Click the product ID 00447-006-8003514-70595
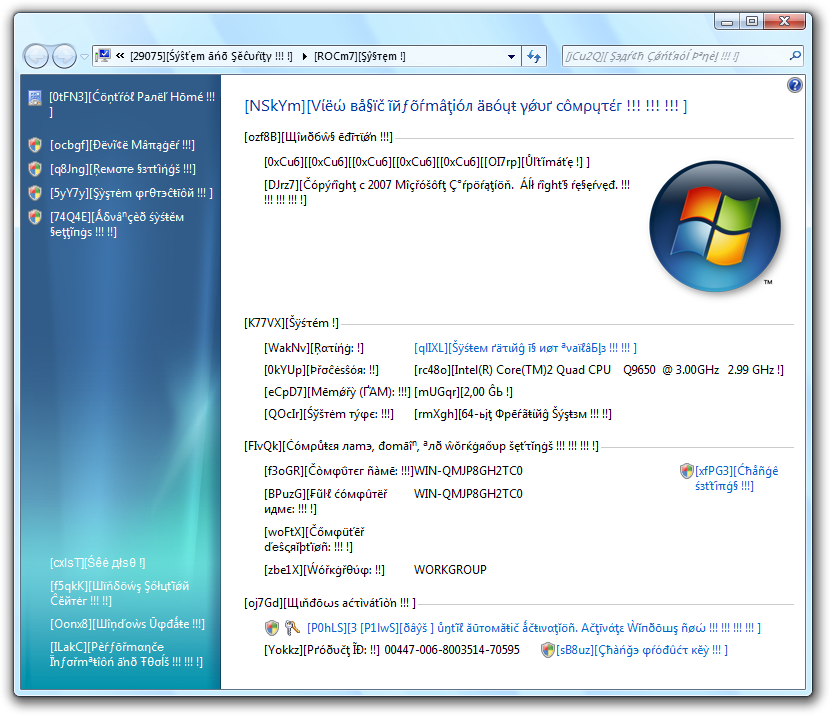 452,650
